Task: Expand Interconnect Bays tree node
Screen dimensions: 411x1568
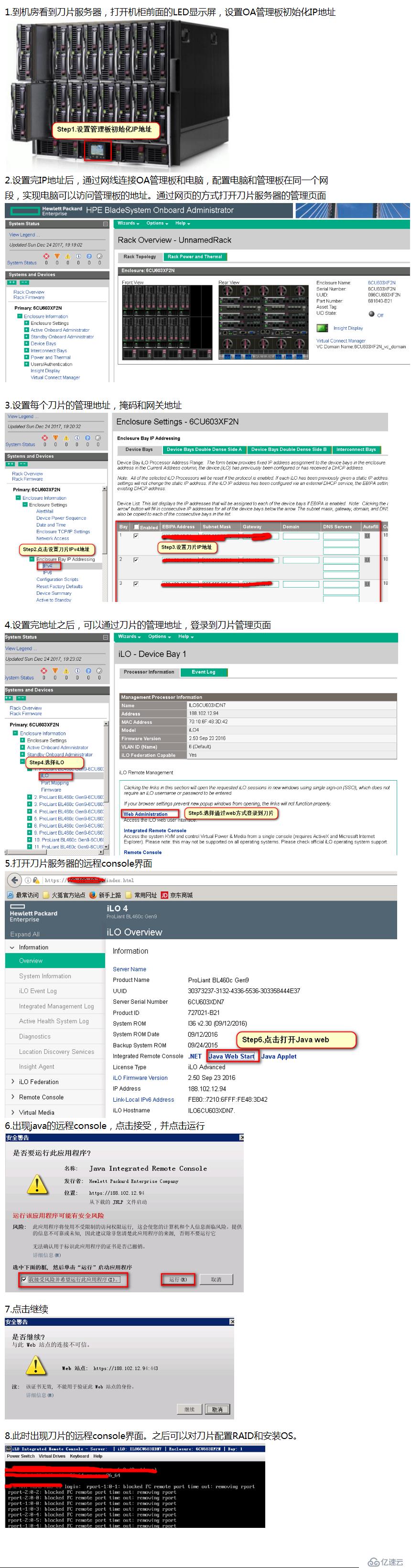Action: click(26, 351)
